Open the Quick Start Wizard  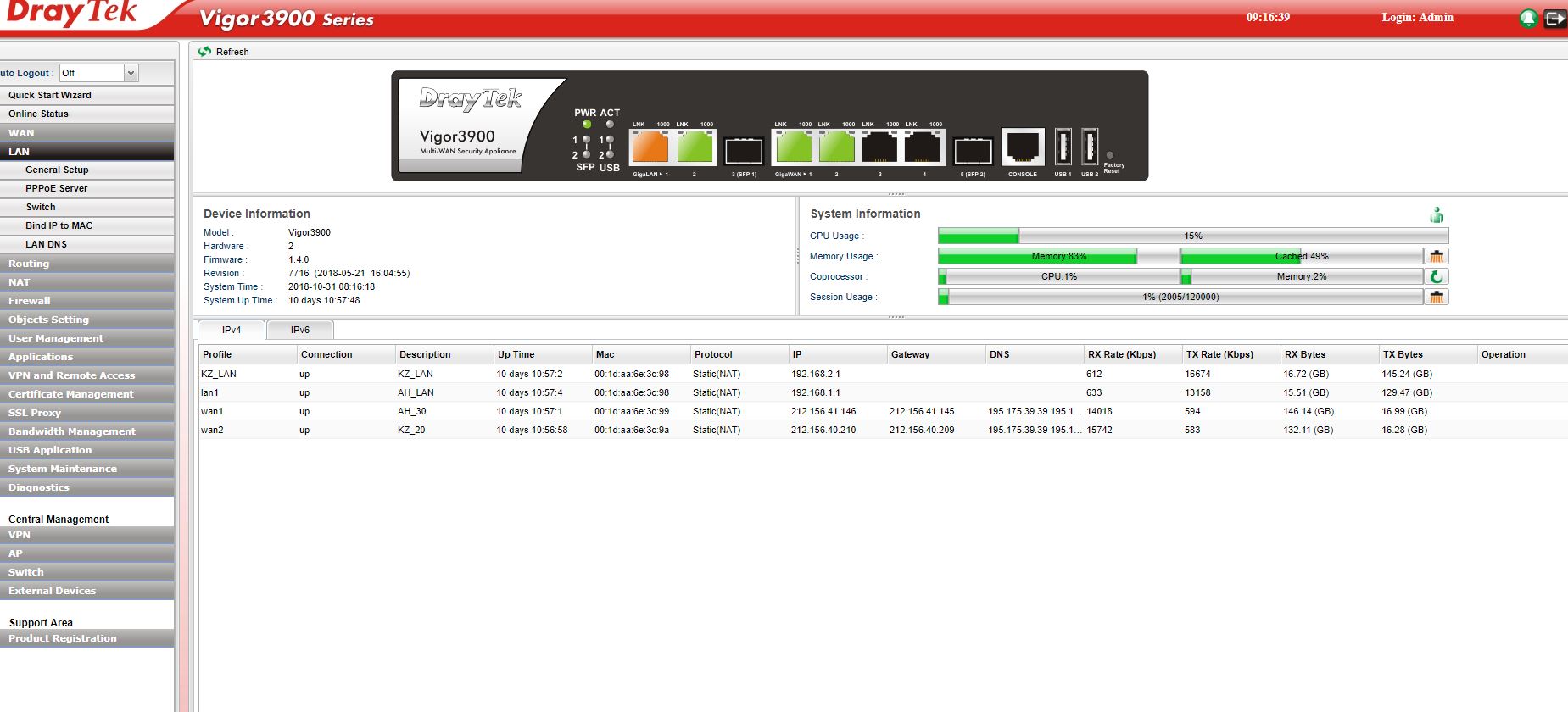(x=50, y=95)
